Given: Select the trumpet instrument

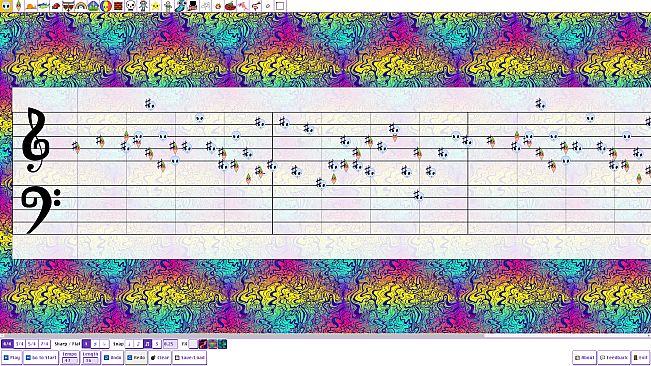Looking at the screenshot, I should (x=255, y=6).
